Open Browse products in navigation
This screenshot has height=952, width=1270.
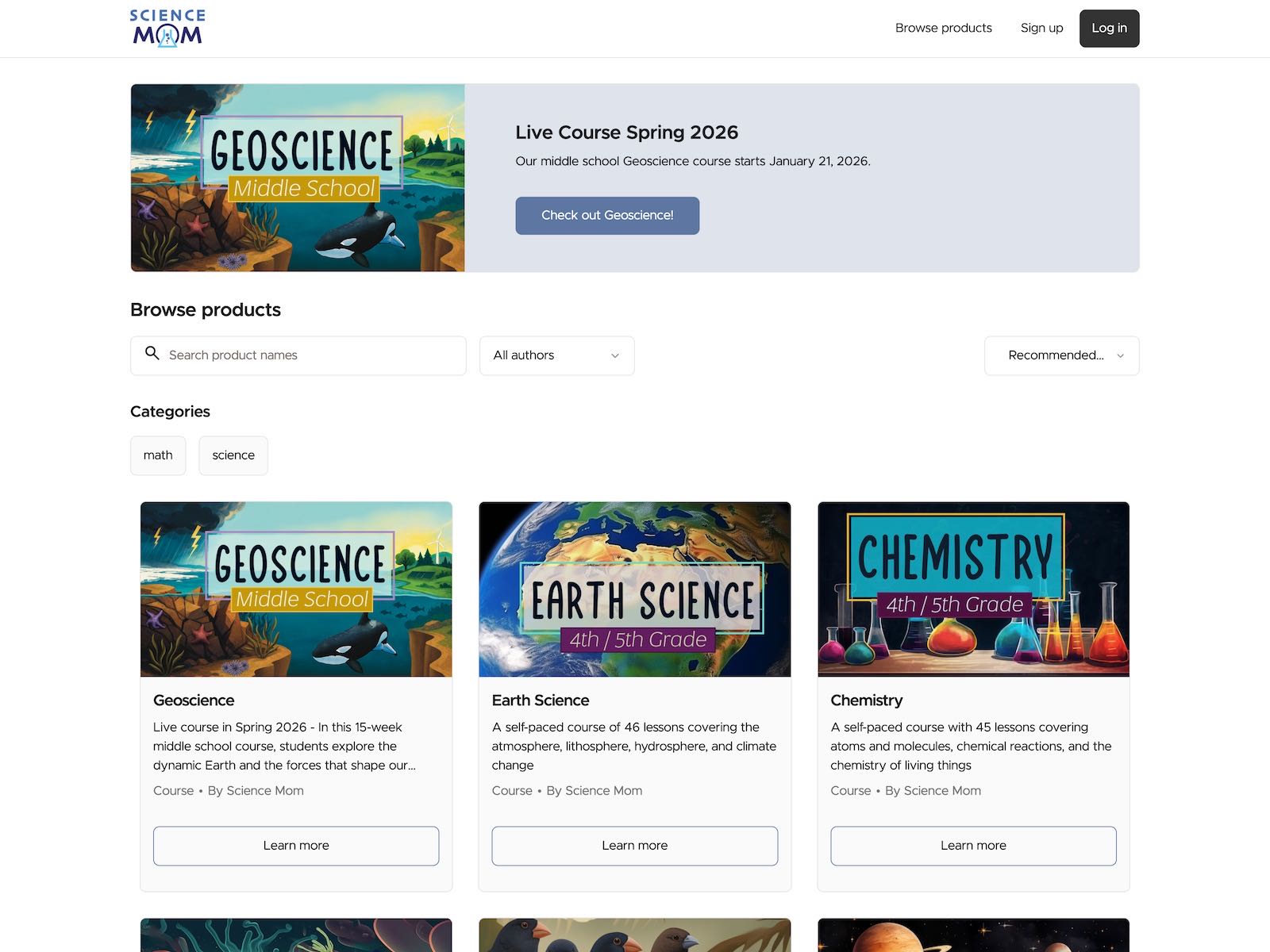943,28
